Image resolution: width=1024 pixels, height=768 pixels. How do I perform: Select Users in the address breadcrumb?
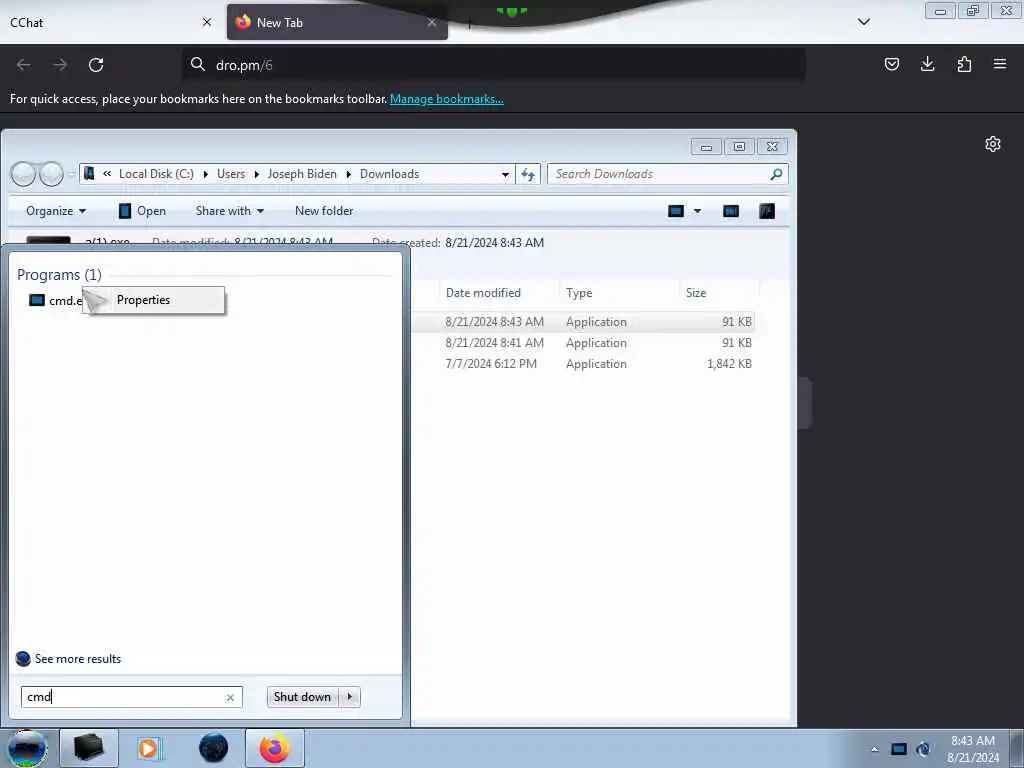[231, 174]
